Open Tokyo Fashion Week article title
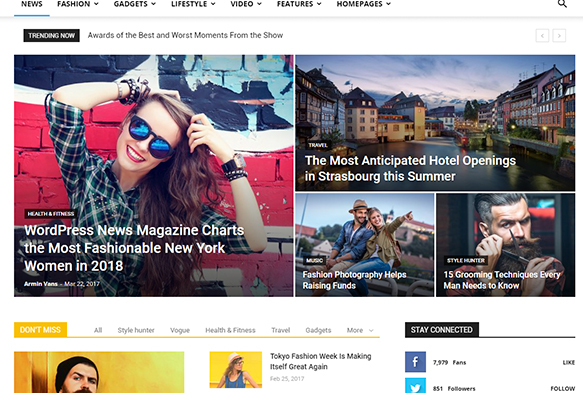 pyautogui.click(x=321, y=361)
